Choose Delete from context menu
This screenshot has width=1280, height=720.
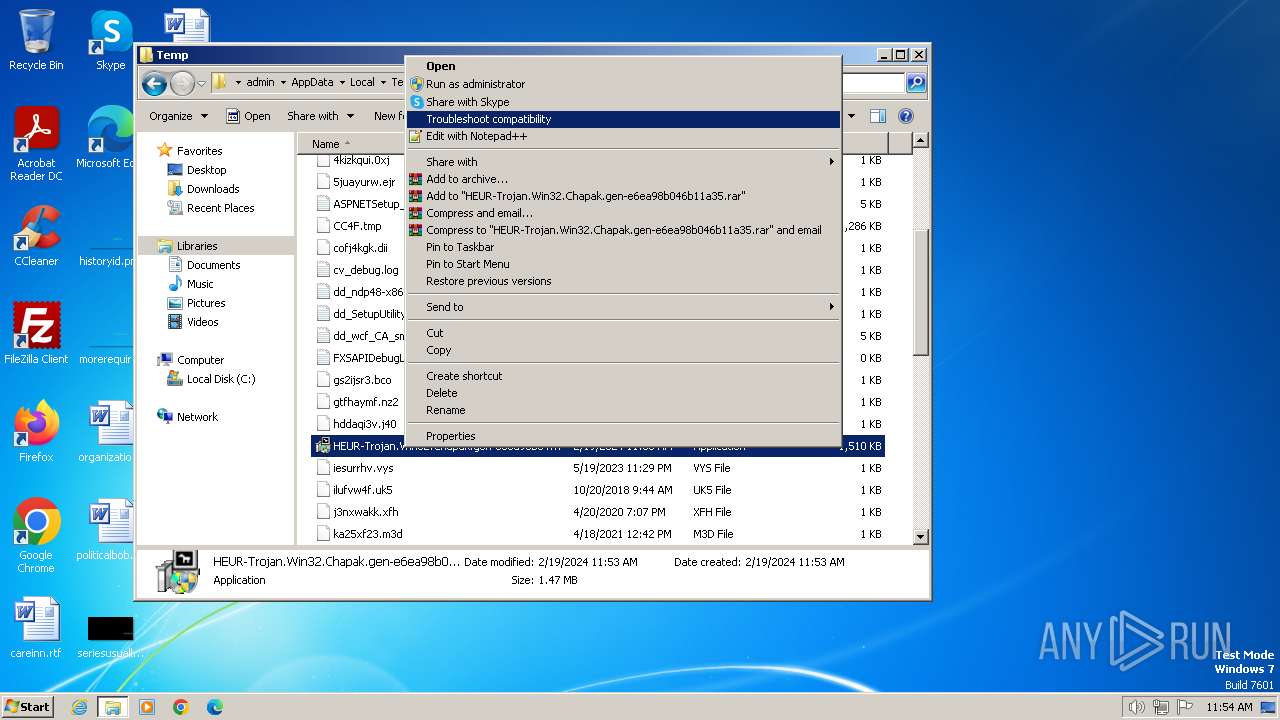[x=623, y=393]
